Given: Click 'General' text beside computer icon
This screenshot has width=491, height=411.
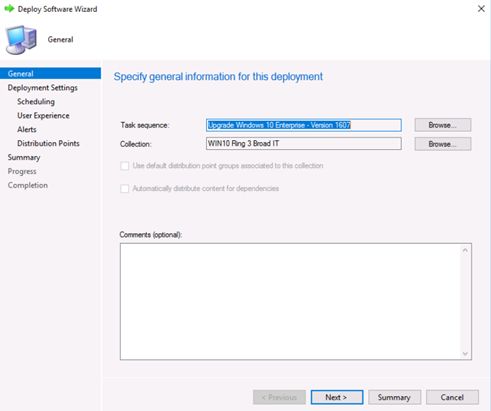Looking at the screenshot, I should [x=60, y=39].
